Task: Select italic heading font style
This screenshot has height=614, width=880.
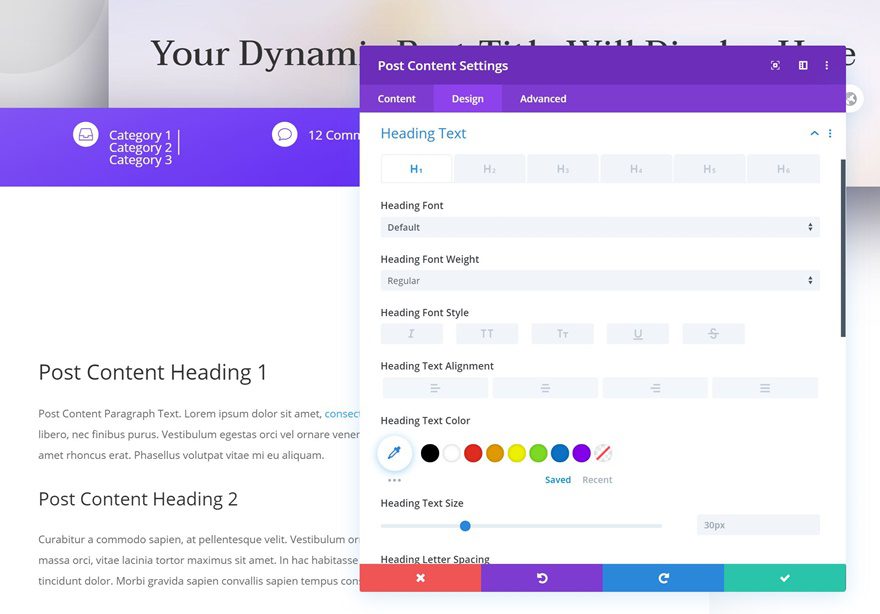Action: [x=411, y=332]
